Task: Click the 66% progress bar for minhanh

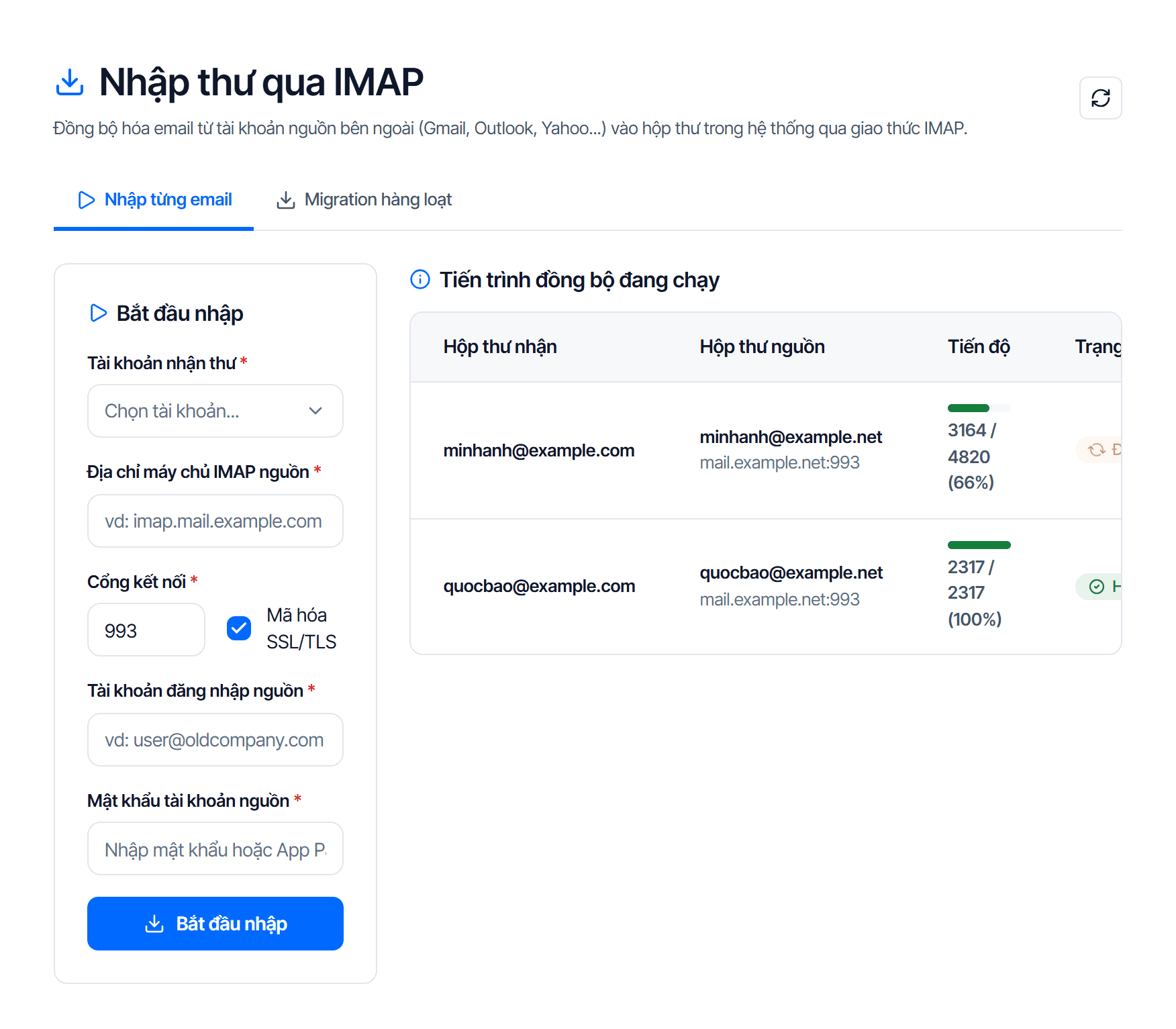Action: click(979, 408)
